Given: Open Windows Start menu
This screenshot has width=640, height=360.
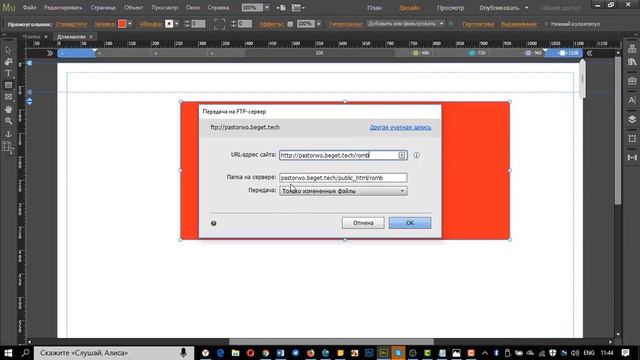Looking at the screenshot, I should [8, 353].
